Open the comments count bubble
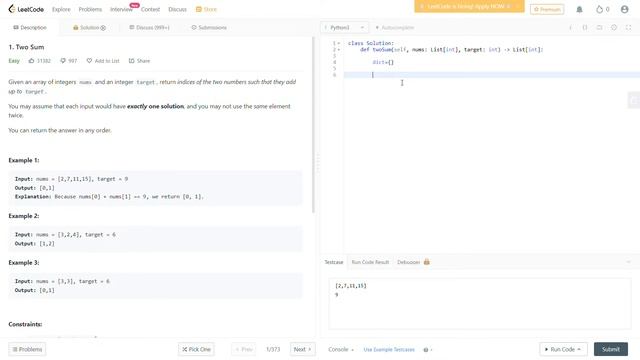Image resolution: width=640 pixels, height=360 pixels. tap(69, 61)
